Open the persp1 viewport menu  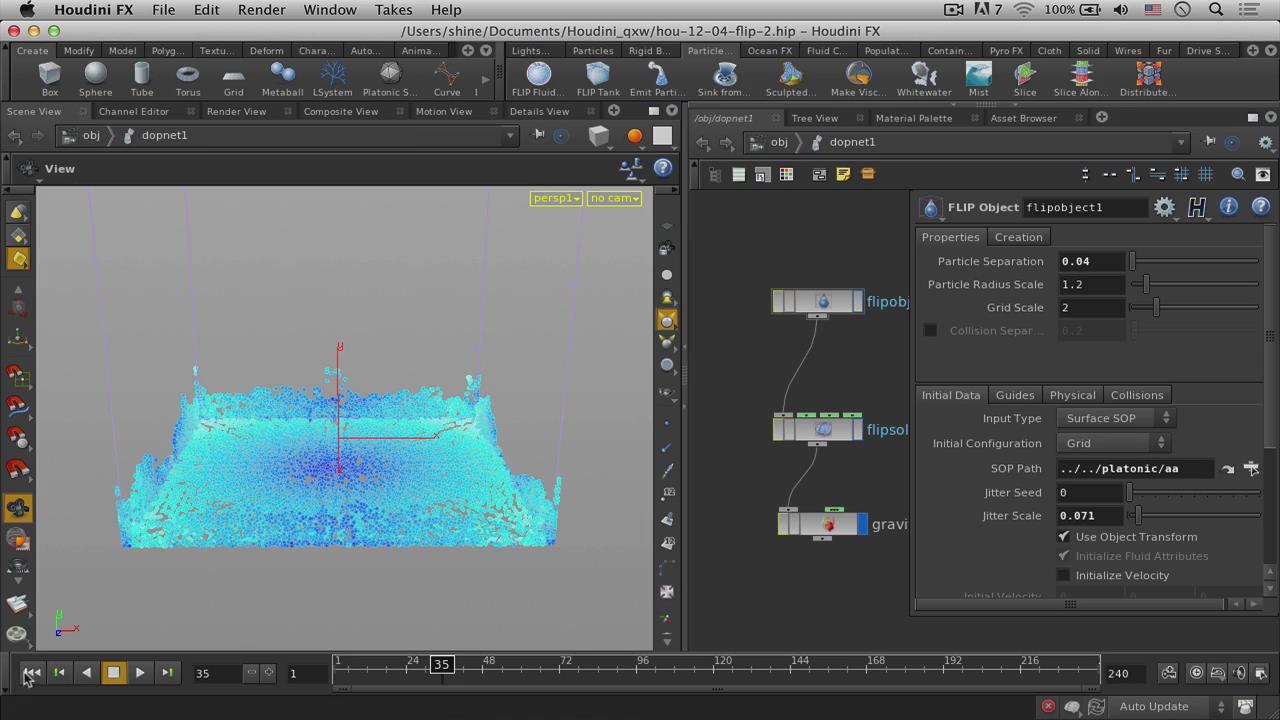coord(556,198)
